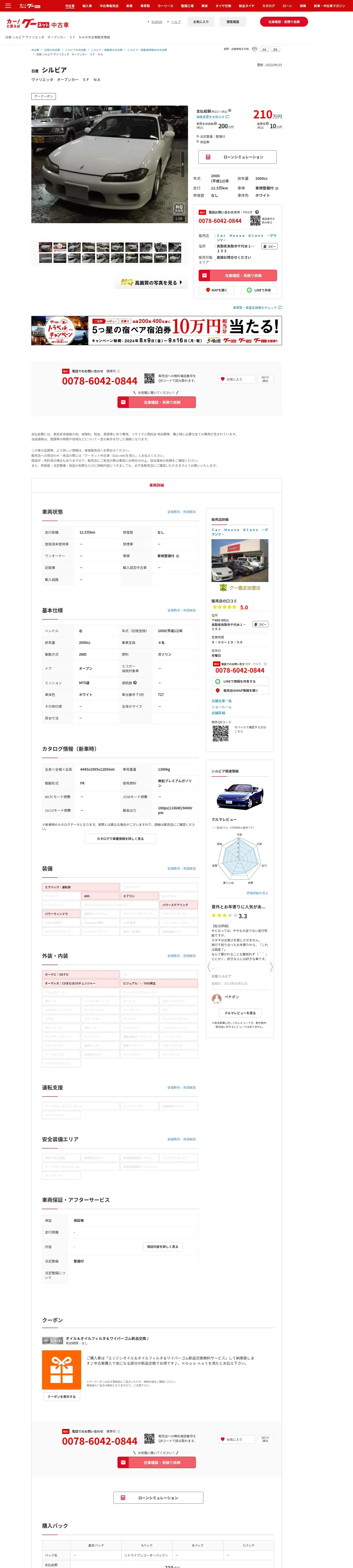Click 高画質の写真を見る button

(151, 283)
